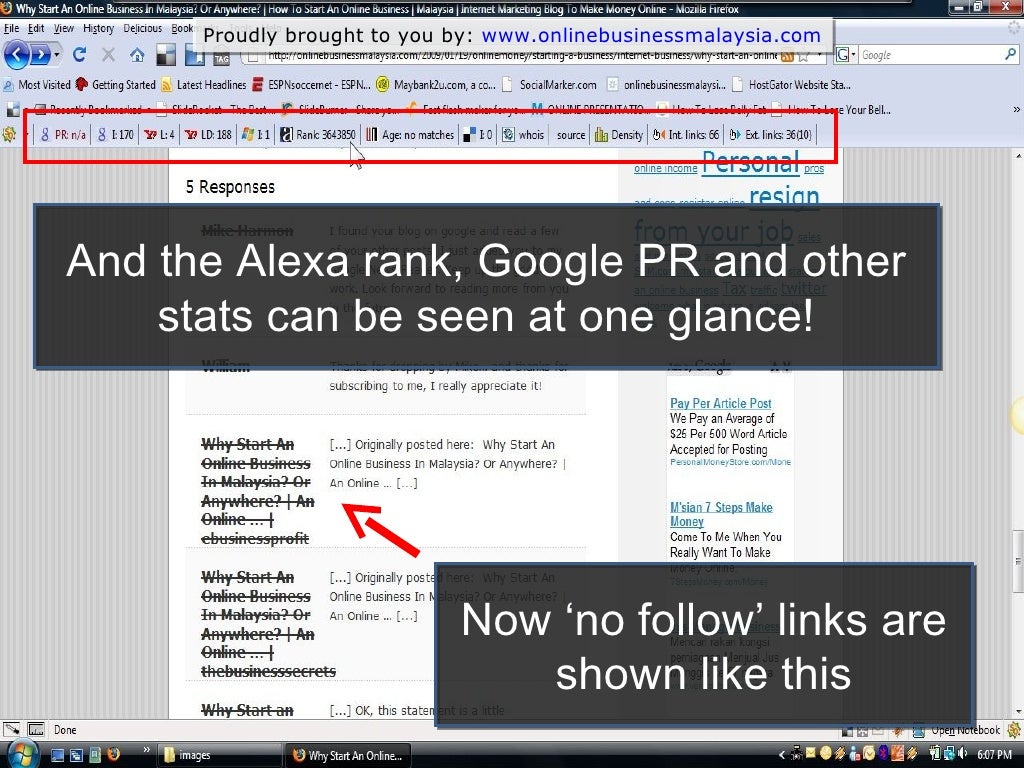This screenshot has width=1024, height=768.
Task: Open the View menu
Action: click(63, 28)
